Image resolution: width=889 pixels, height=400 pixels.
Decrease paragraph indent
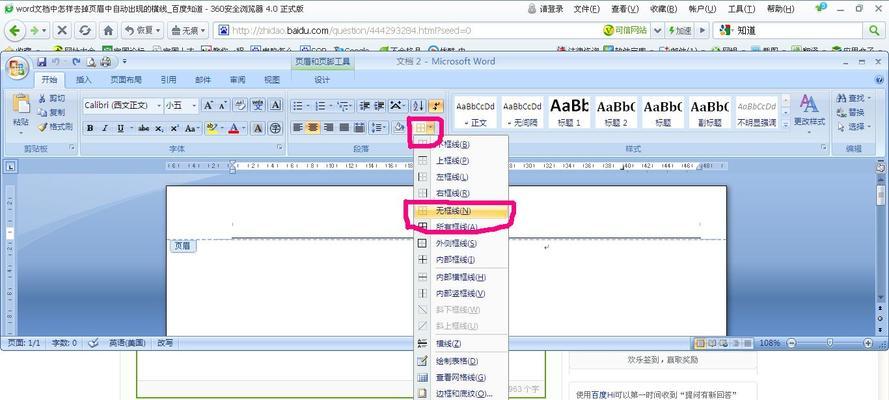tap(365, 105)
